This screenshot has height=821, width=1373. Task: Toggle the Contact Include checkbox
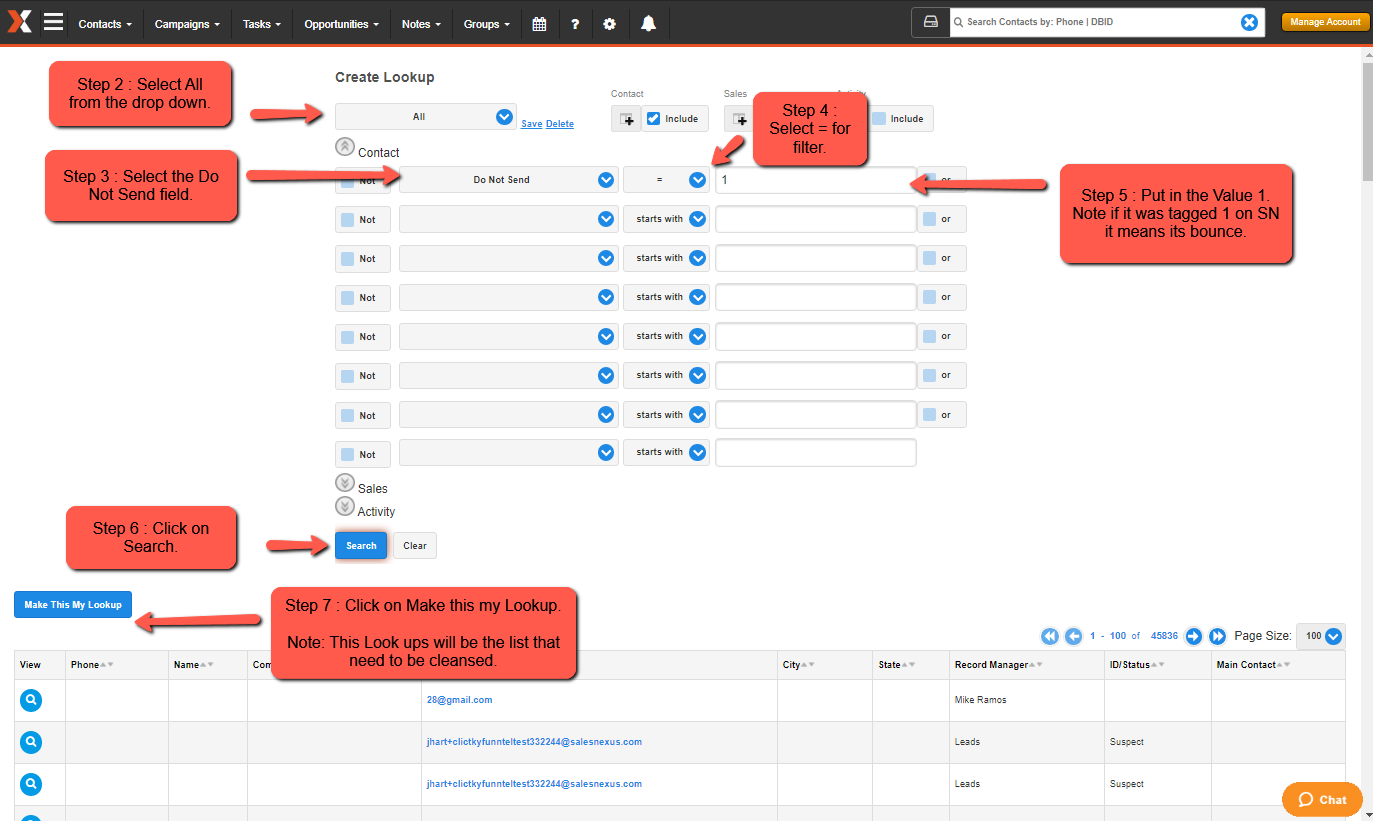(x=654, y=118)
